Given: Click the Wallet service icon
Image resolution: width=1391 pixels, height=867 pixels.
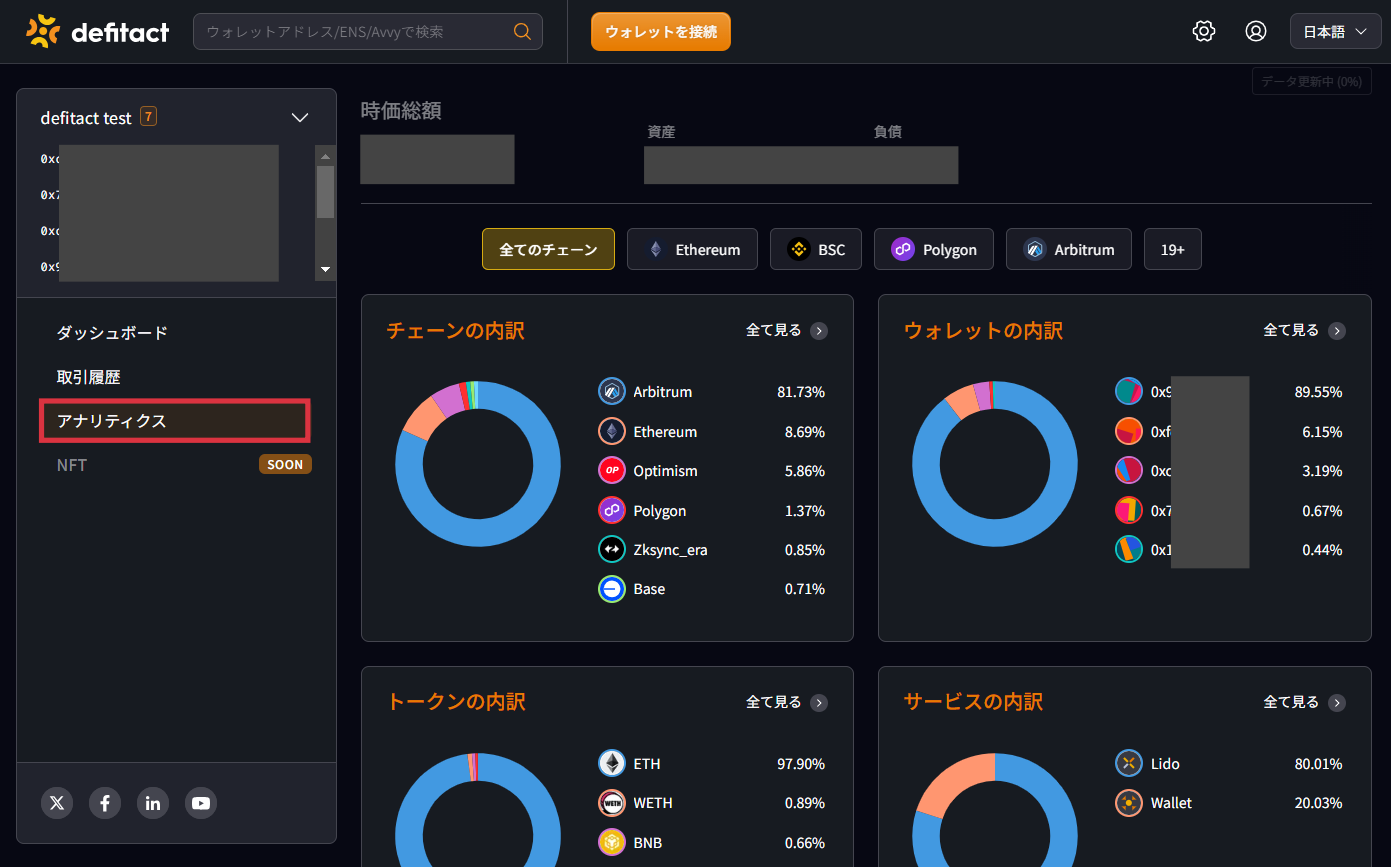Looking at the screenshot, I should 1129,803.
